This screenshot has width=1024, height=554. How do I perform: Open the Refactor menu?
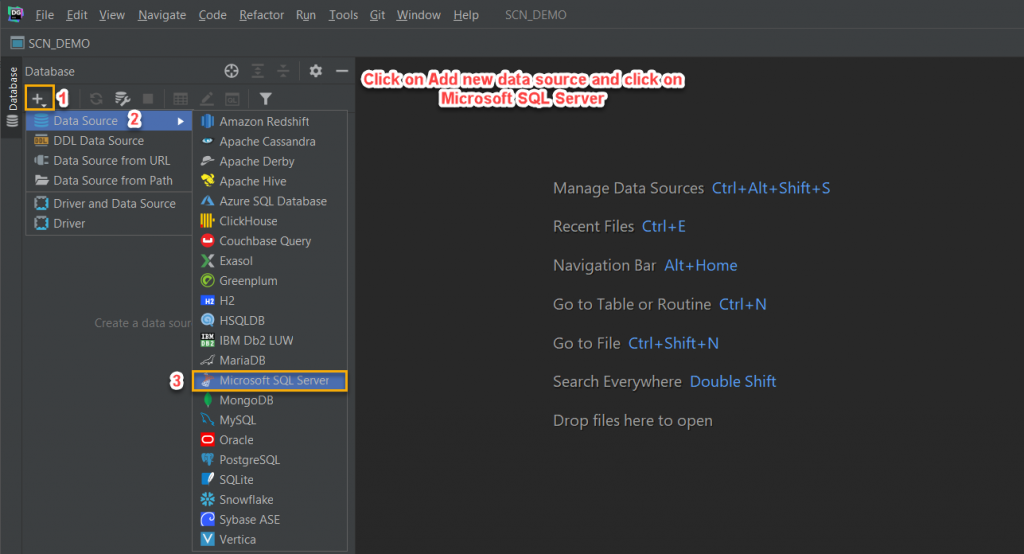click(261, 14)
